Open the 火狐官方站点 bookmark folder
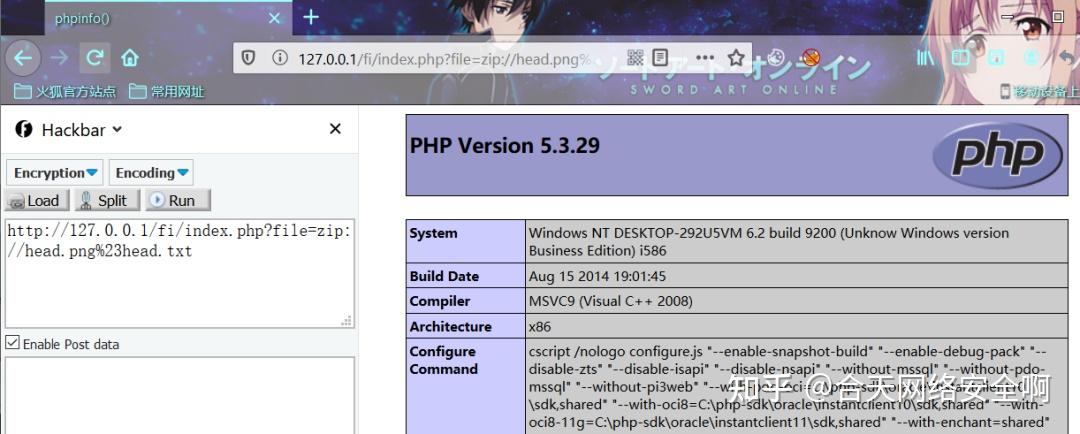This screenshot has width=1080, height=434. (x=65, y=91)
